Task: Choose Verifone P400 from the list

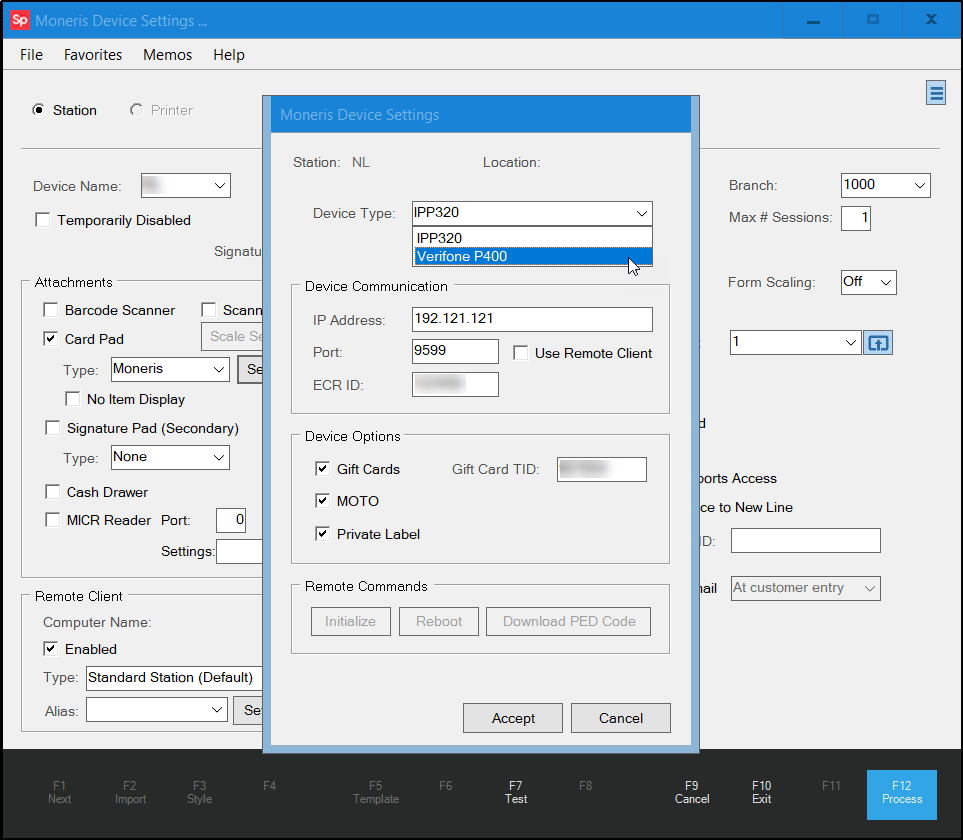Action: [532, 256]
